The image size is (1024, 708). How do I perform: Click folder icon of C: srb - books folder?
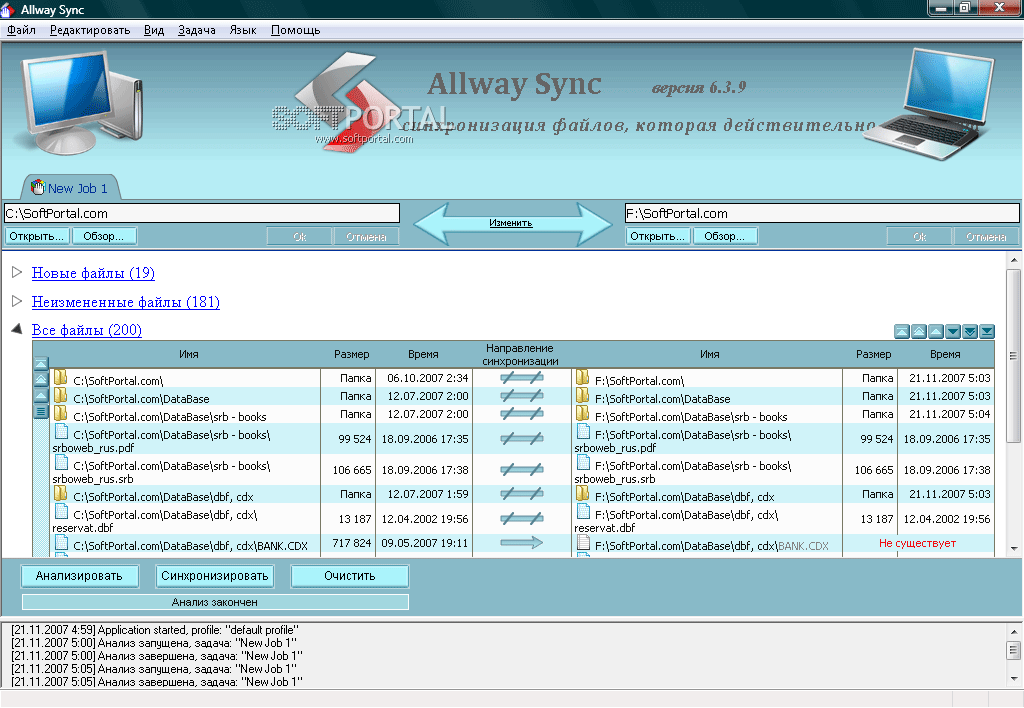coord(61,413)
